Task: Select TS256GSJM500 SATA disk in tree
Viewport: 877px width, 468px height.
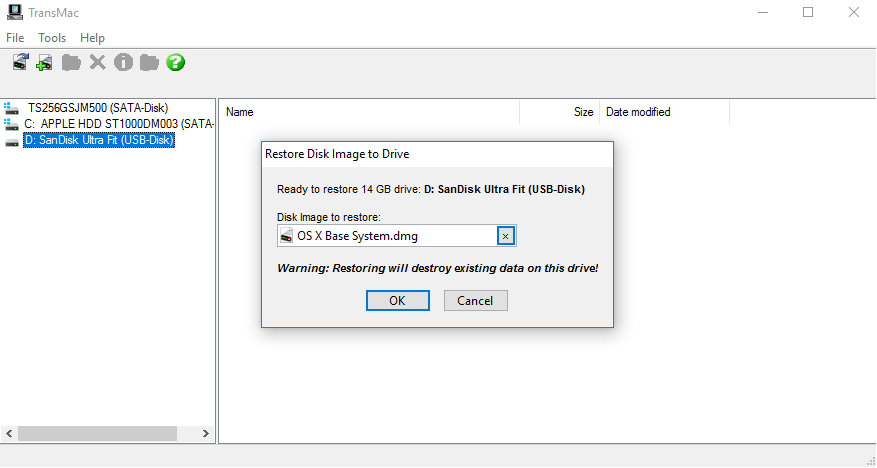Action: (x=97, y=107)
